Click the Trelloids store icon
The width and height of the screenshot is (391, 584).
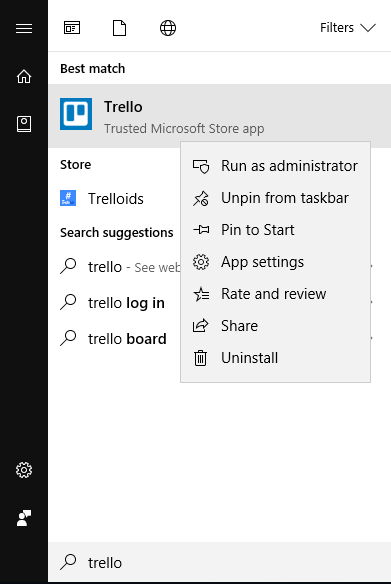(x=68, y=198)
